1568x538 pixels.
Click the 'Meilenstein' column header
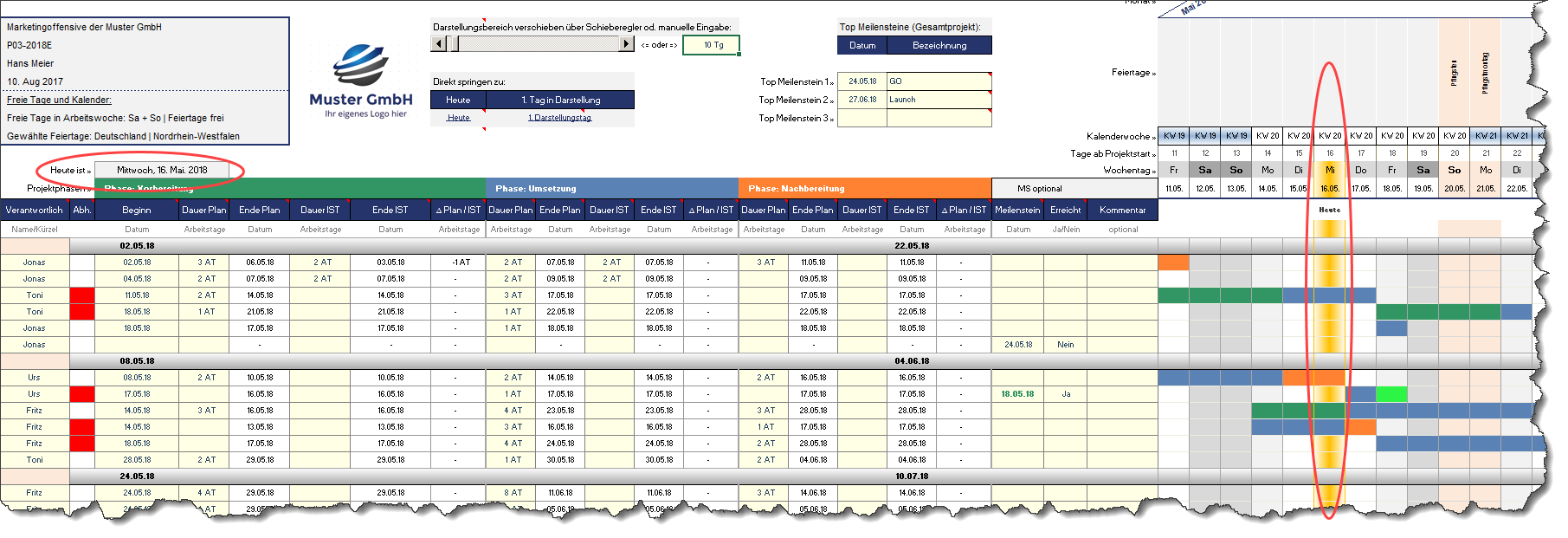[1017, 210]
